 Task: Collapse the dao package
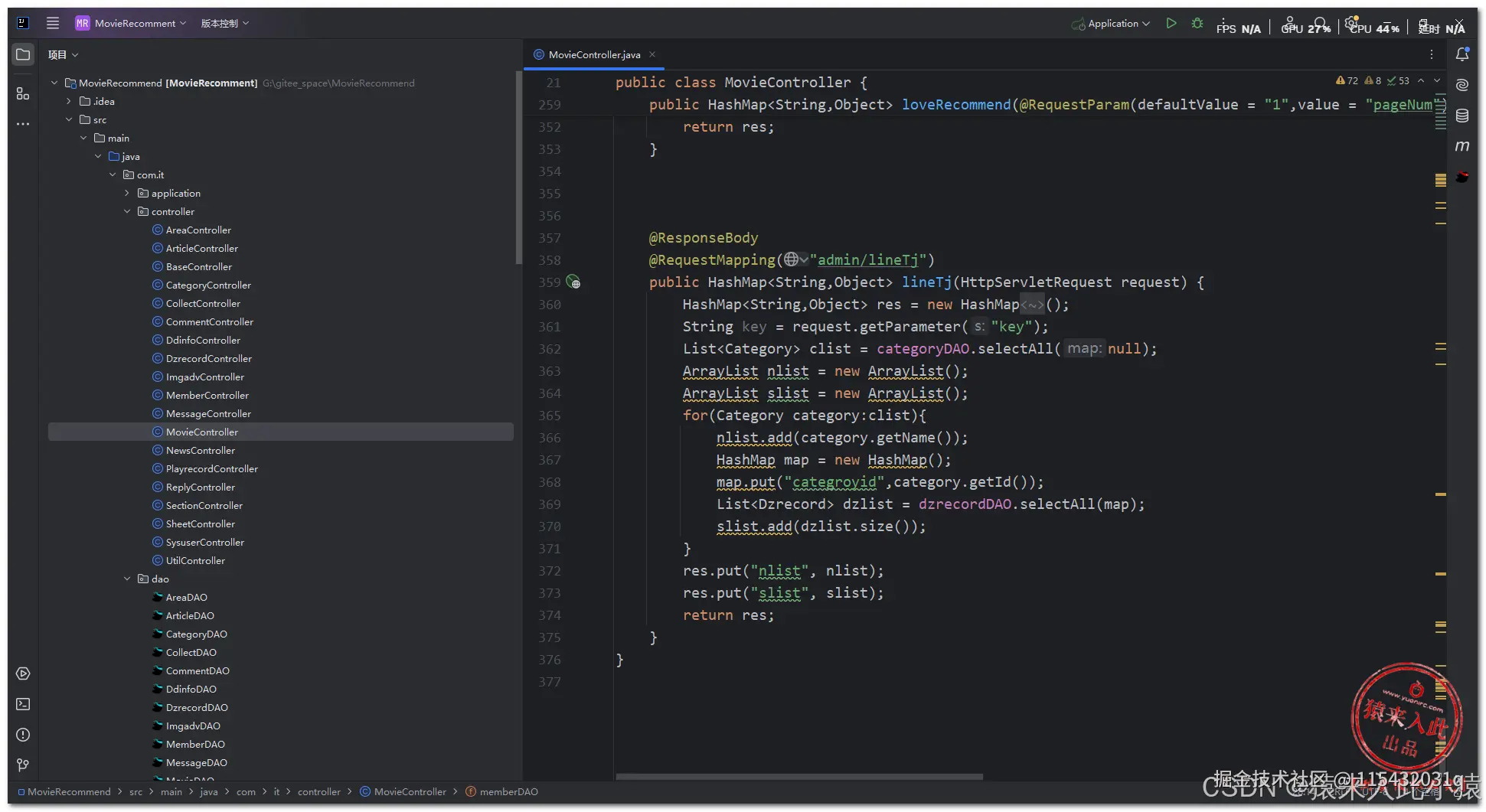pyautogui.click(x=127, y=579)
